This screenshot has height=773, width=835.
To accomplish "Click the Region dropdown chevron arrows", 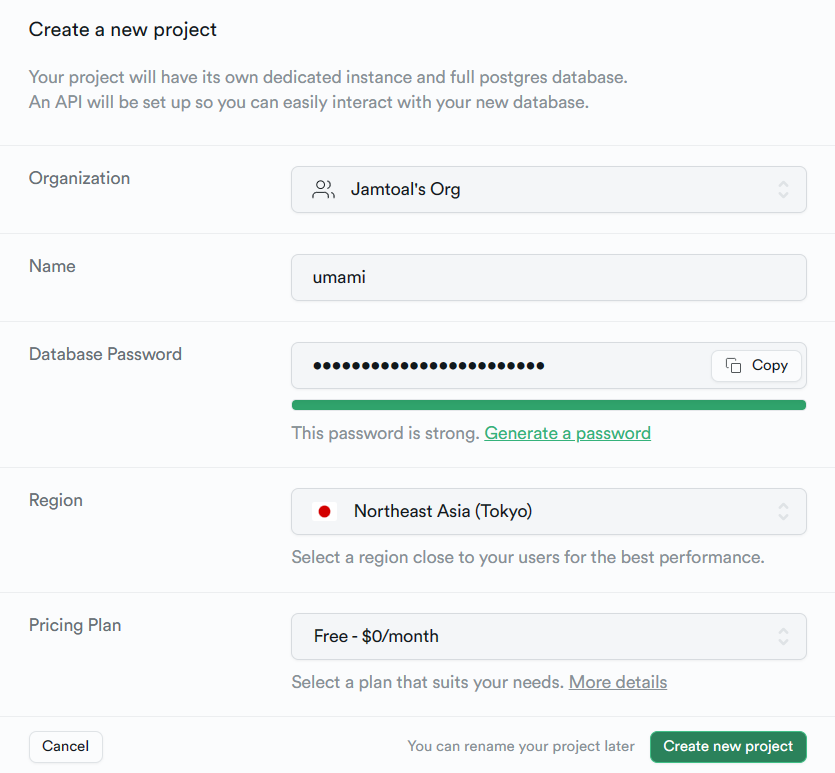I will click(783, 511).
